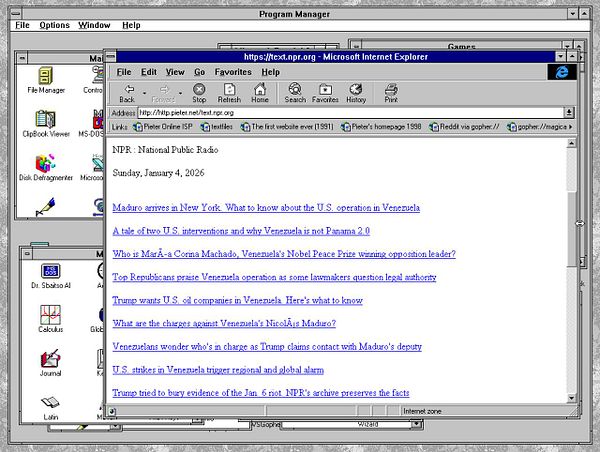The image size is (600, 452).
Task: Open Program Manager's Help menu
Action: tap(131, 25)
